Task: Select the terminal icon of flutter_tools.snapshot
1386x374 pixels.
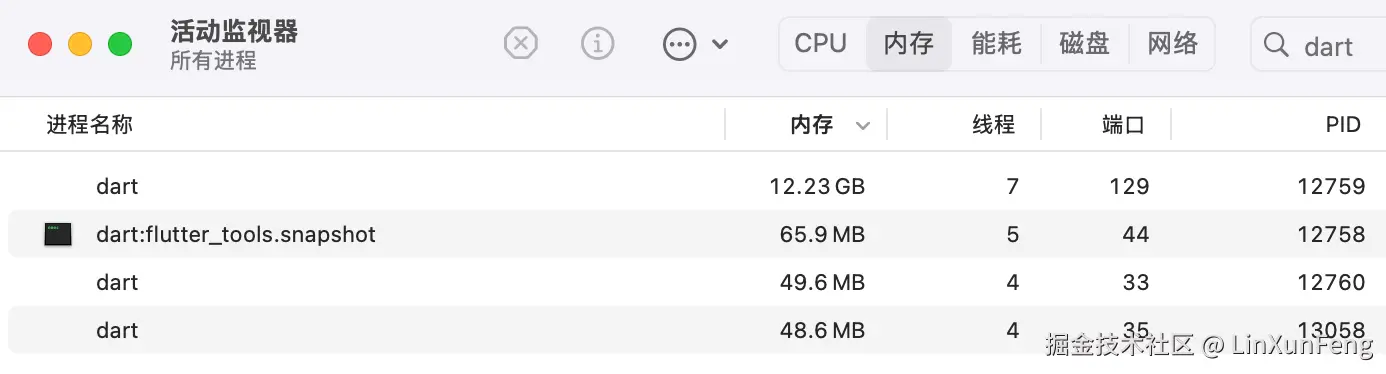Action: coord(58,235)
